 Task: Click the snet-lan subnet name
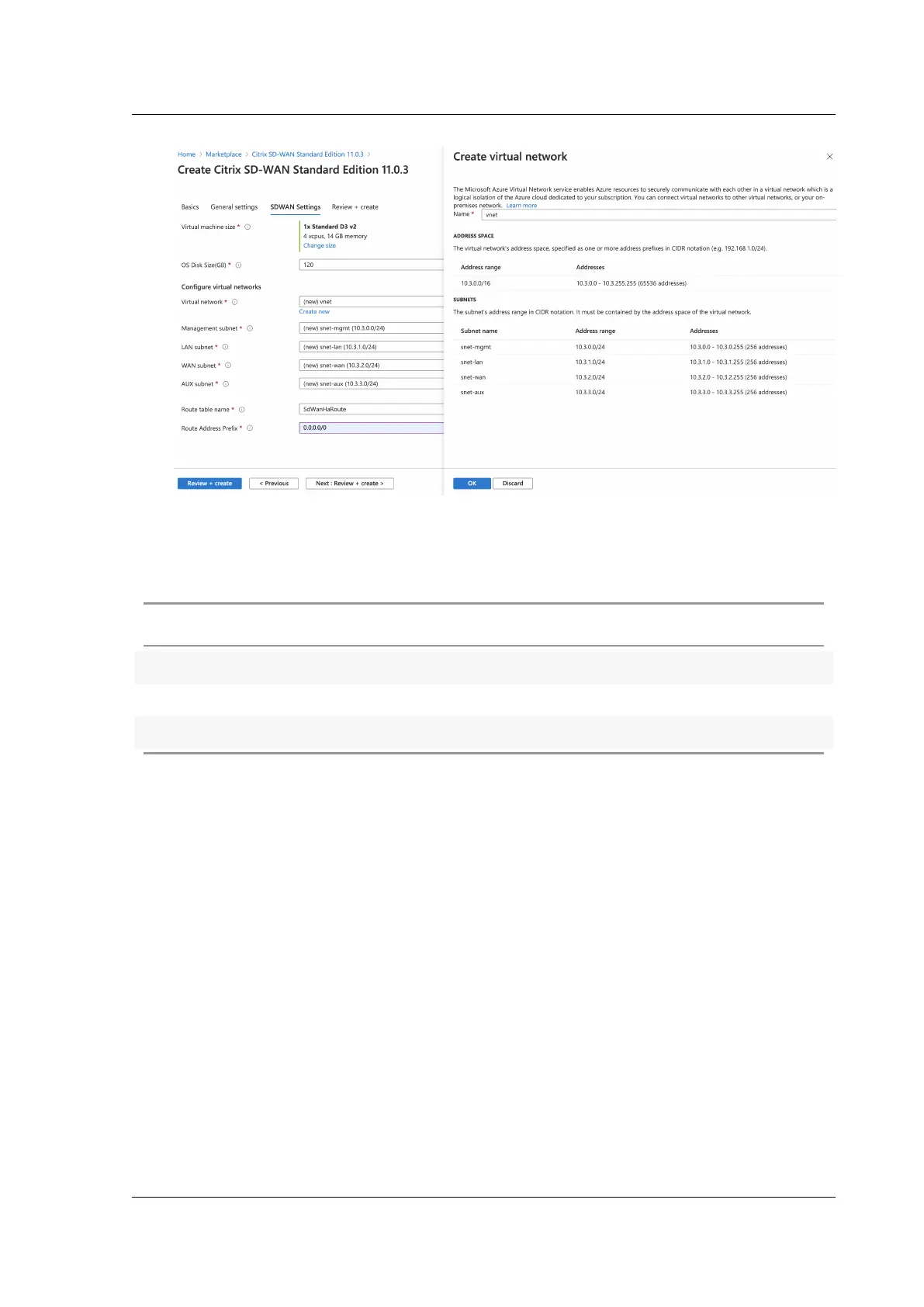click(x=472, y=362)
